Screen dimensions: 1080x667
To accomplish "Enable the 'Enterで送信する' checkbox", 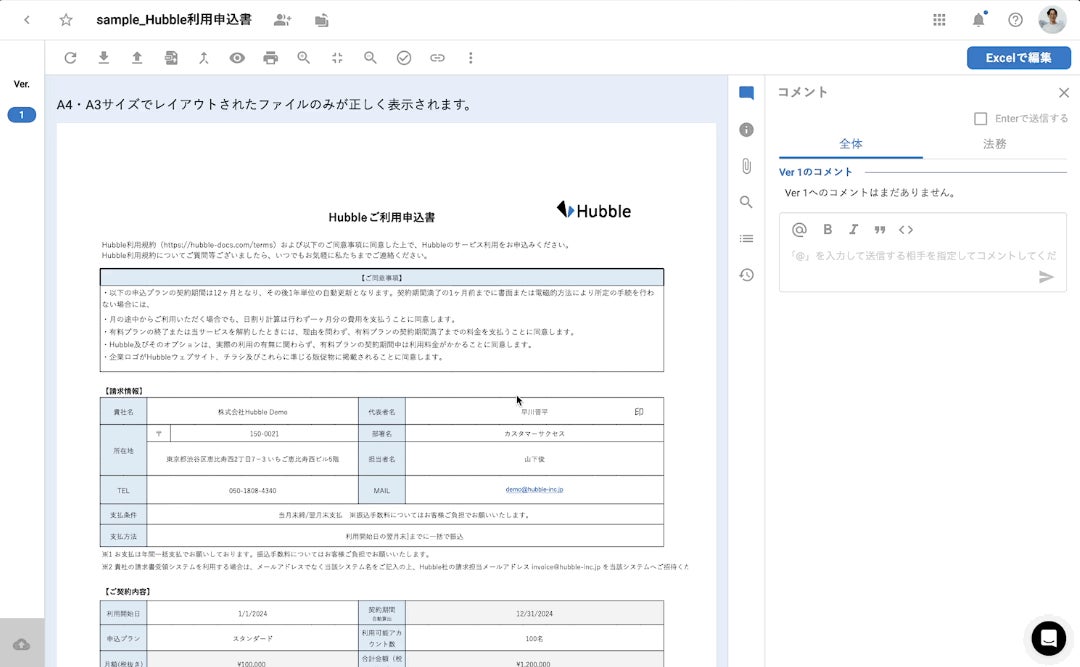I will click(x=980, y=118).
